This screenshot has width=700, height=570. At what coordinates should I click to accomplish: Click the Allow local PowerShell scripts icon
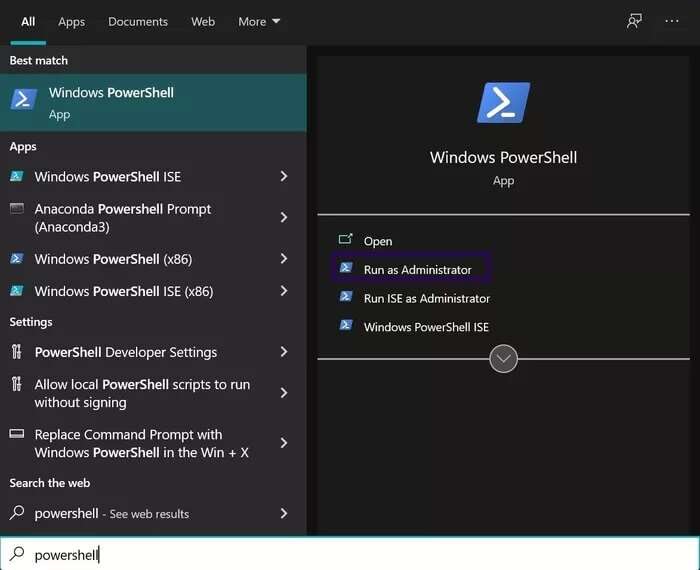17,384
